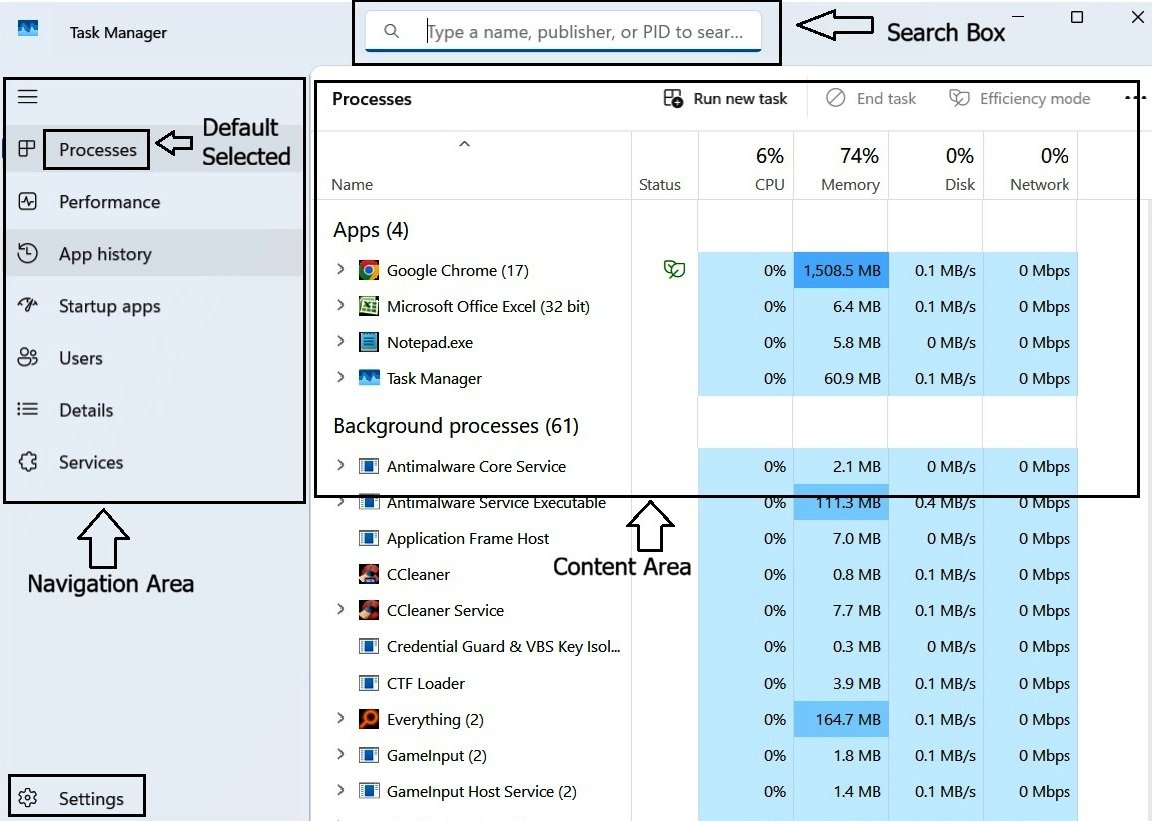Select Chrome's 1,508.5 MB memory cell

[841, 270]
